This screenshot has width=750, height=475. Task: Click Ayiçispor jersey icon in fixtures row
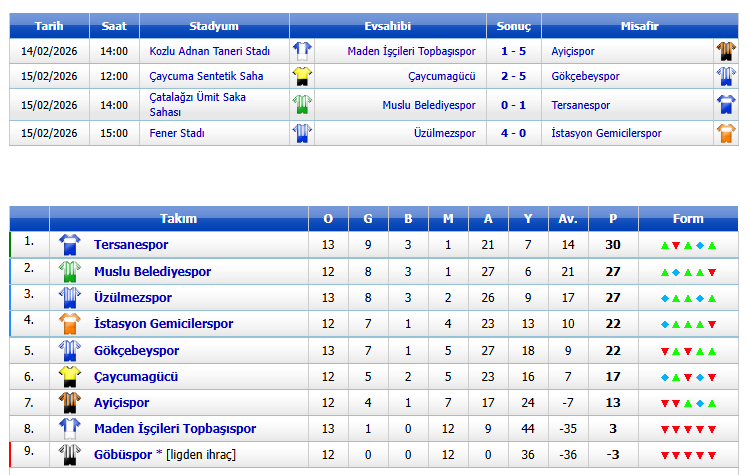pyautogui.click(x=726, y=51)
